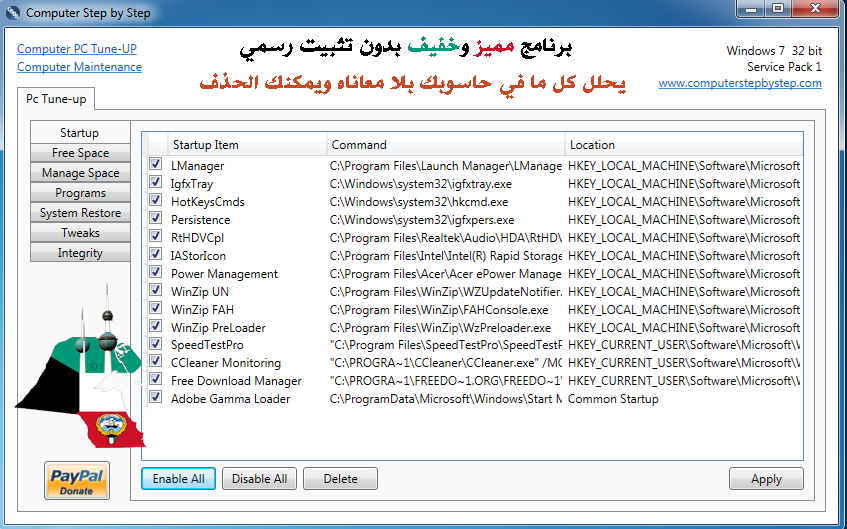Maximize the Computer Step by Step window

778,9
